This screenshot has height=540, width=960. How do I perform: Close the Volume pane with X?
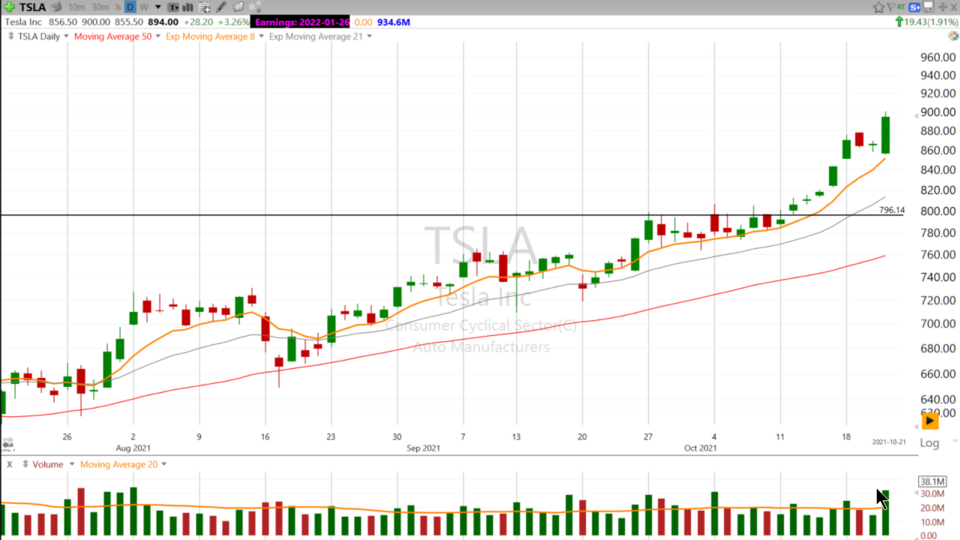[x=9, y=465]
